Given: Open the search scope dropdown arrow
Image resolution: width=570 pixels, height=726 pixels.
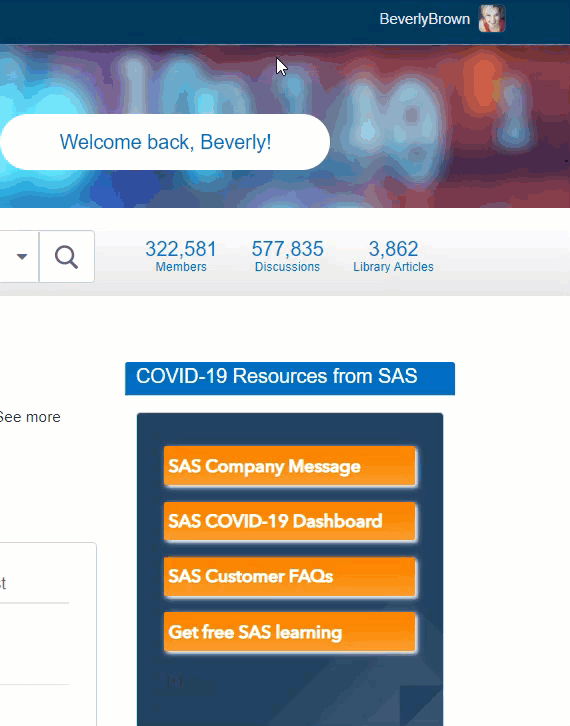Looking at the screenshot, I should (x=22, y=257).
